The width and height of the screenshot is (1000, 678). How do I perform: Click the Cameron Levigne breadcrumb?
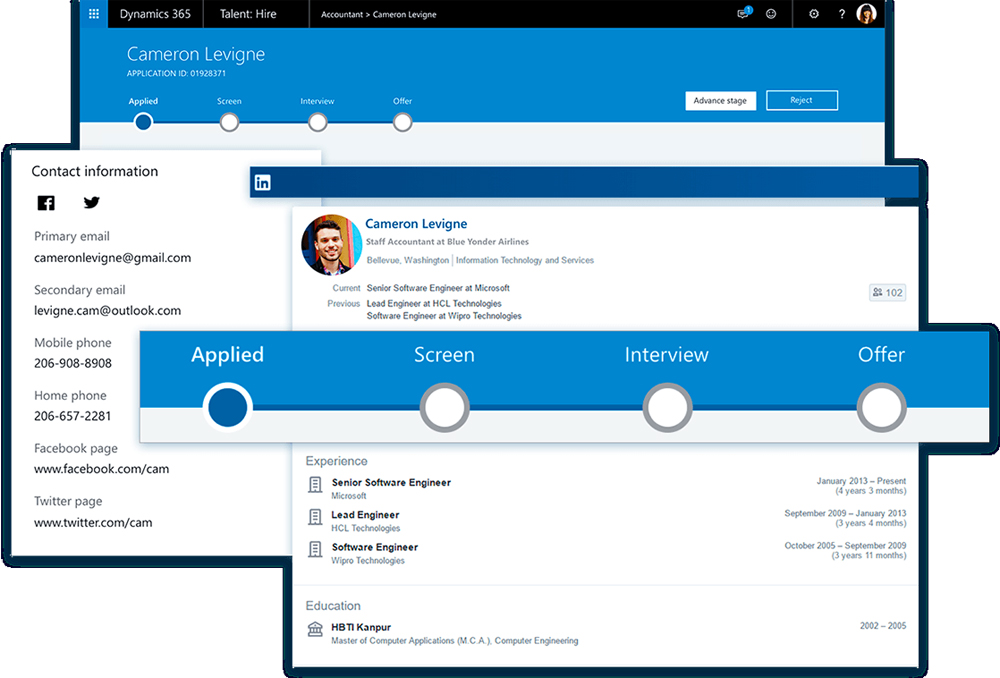point(404,15)
